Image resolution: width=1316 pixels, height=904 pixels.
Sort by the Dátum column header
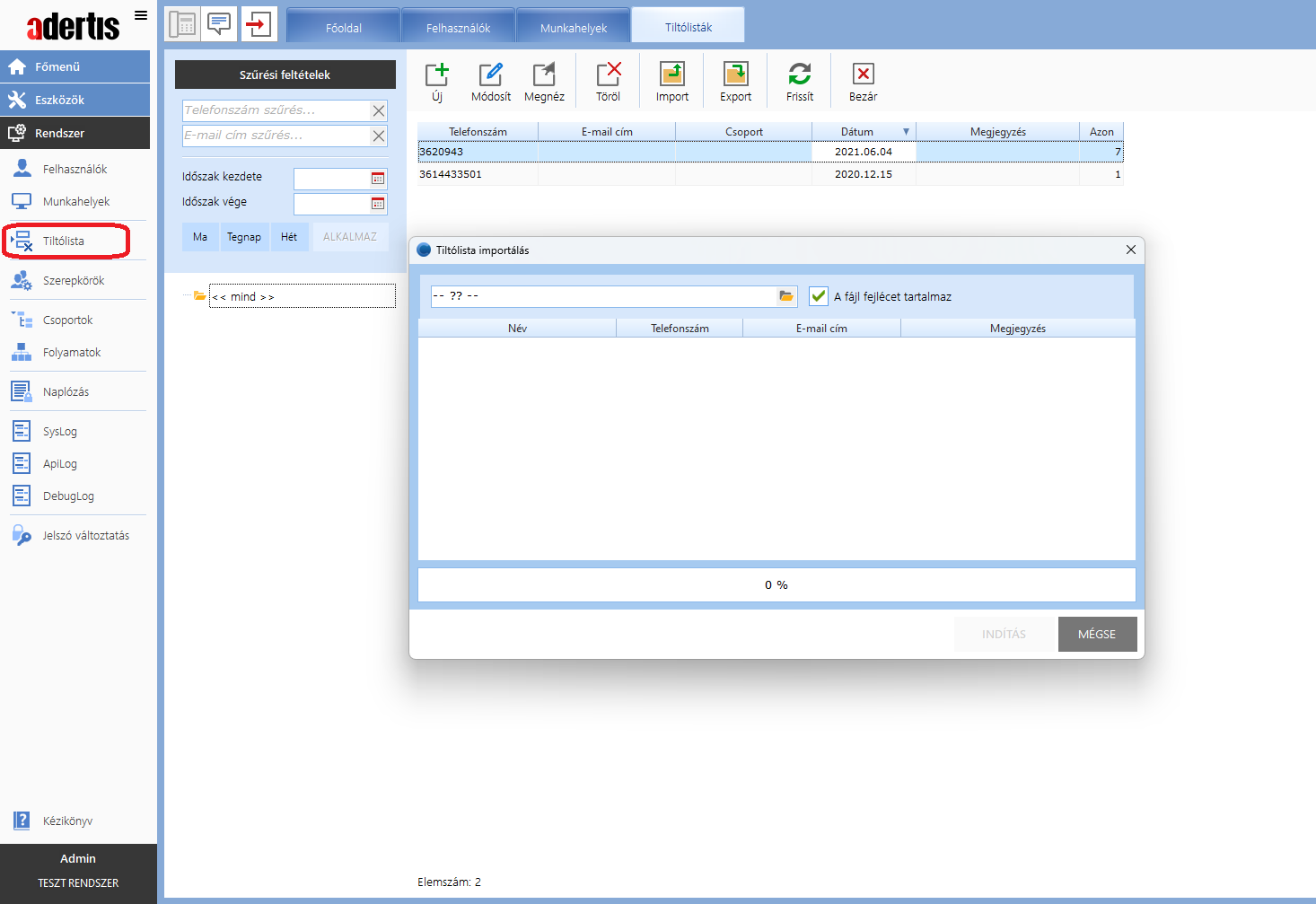pyautogui.click(x=857, y=132)
